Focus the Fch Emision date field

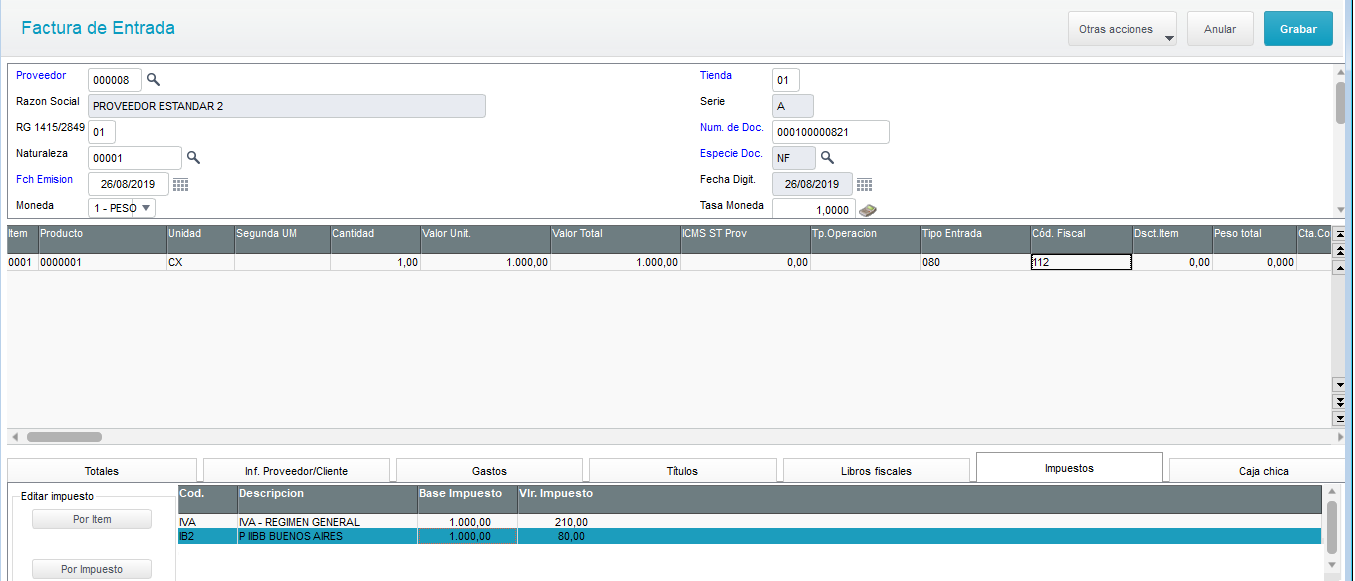click(128, 184)
